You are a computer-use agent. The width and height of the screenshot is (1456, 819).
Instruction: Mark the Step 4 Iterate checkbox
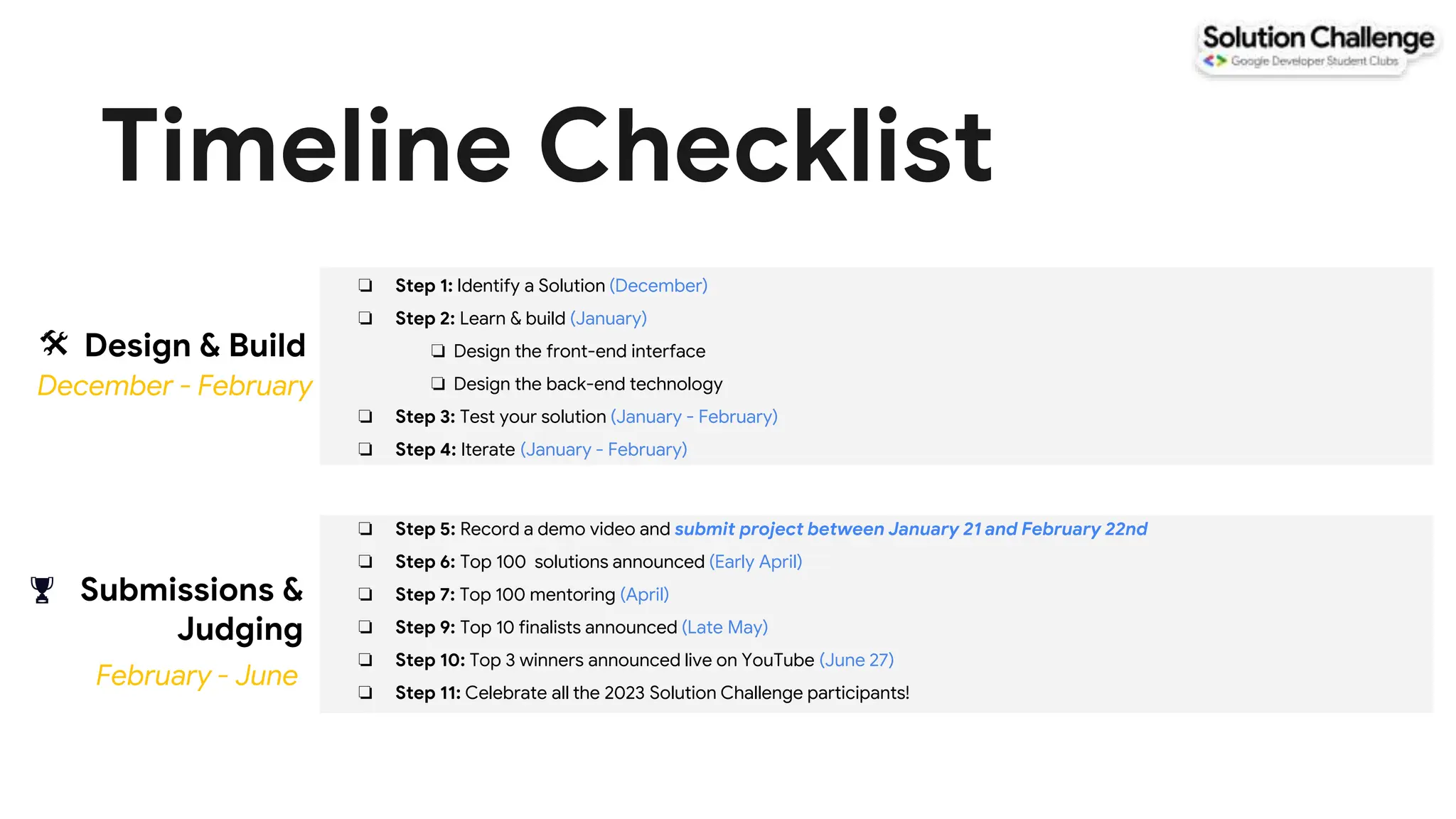pyautogui.click(x=365, y=449)
